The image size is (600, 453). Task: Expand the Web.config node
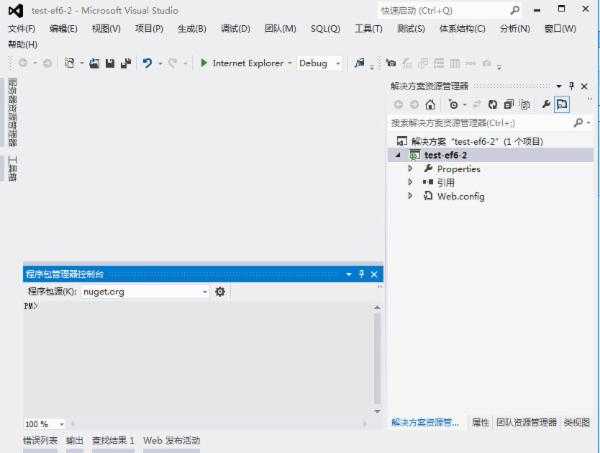[x=410, y=196]
